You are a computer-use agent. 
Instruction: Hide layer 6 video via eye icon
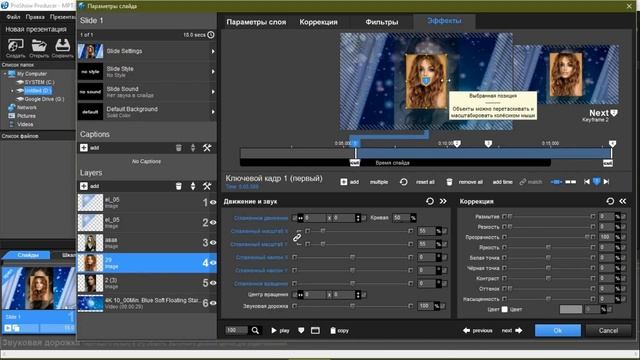pyautogui.click(x=213, y=303)
